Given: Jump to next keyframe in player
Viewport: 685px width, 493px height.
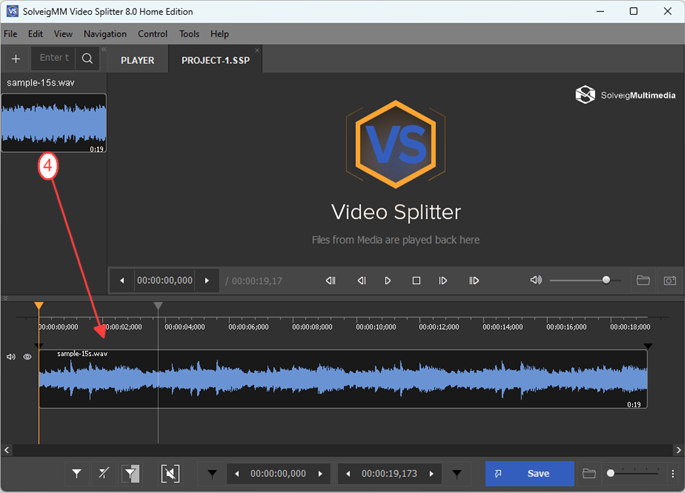Looking at the screenshot, I should 474,281.
